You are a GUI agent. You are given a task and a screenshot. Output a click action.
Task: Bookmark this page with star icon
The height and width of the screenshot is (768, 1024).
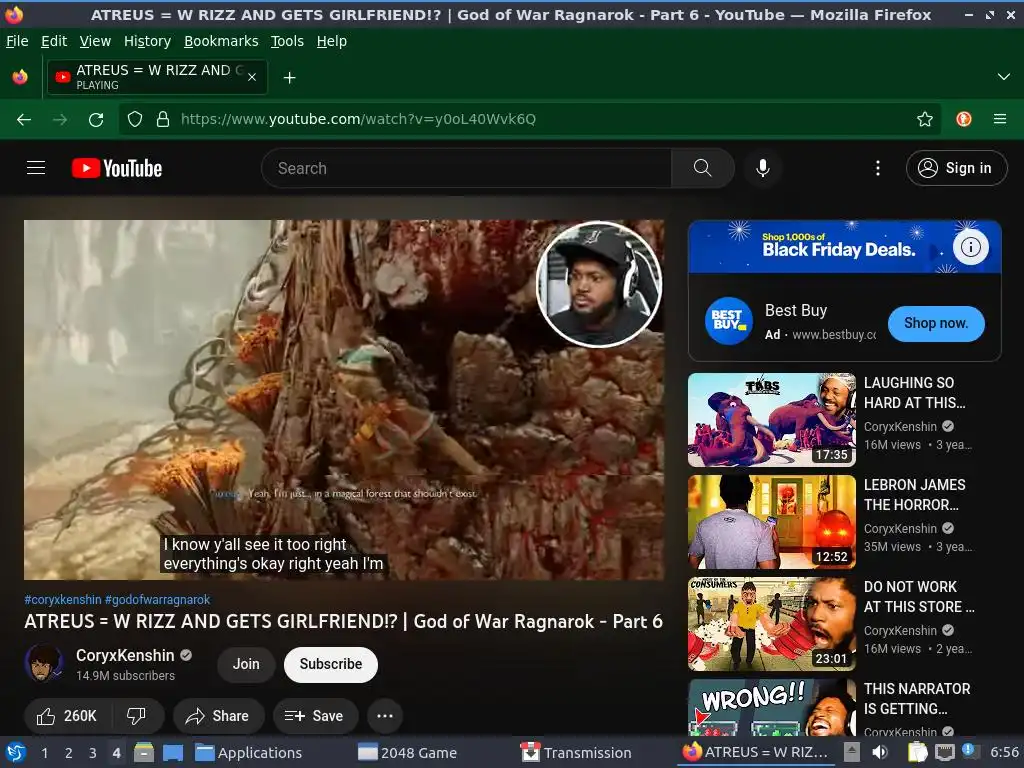click(x=924, y=119)
